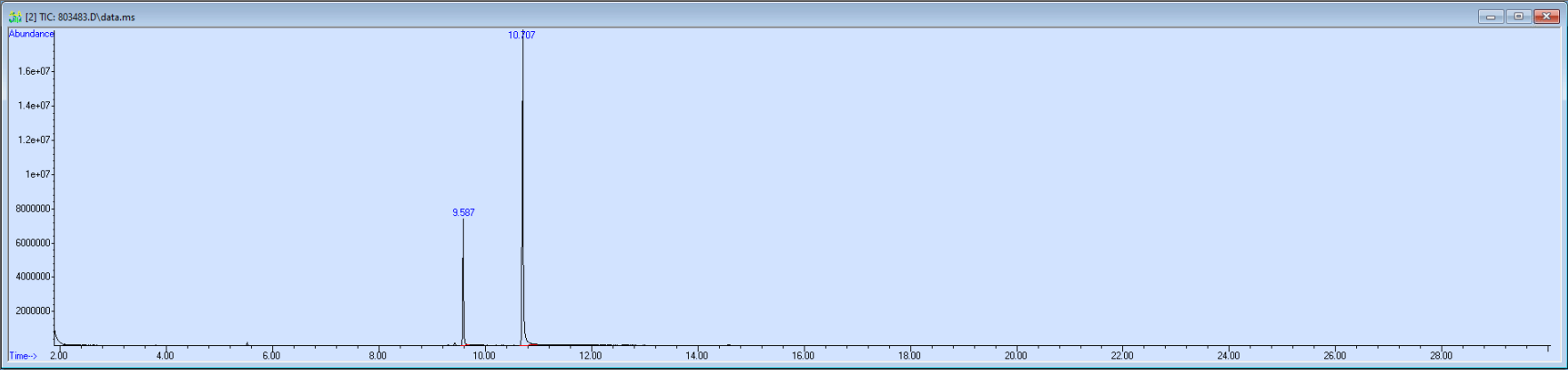Click the 14.00 time tick label

coord(697,356)
